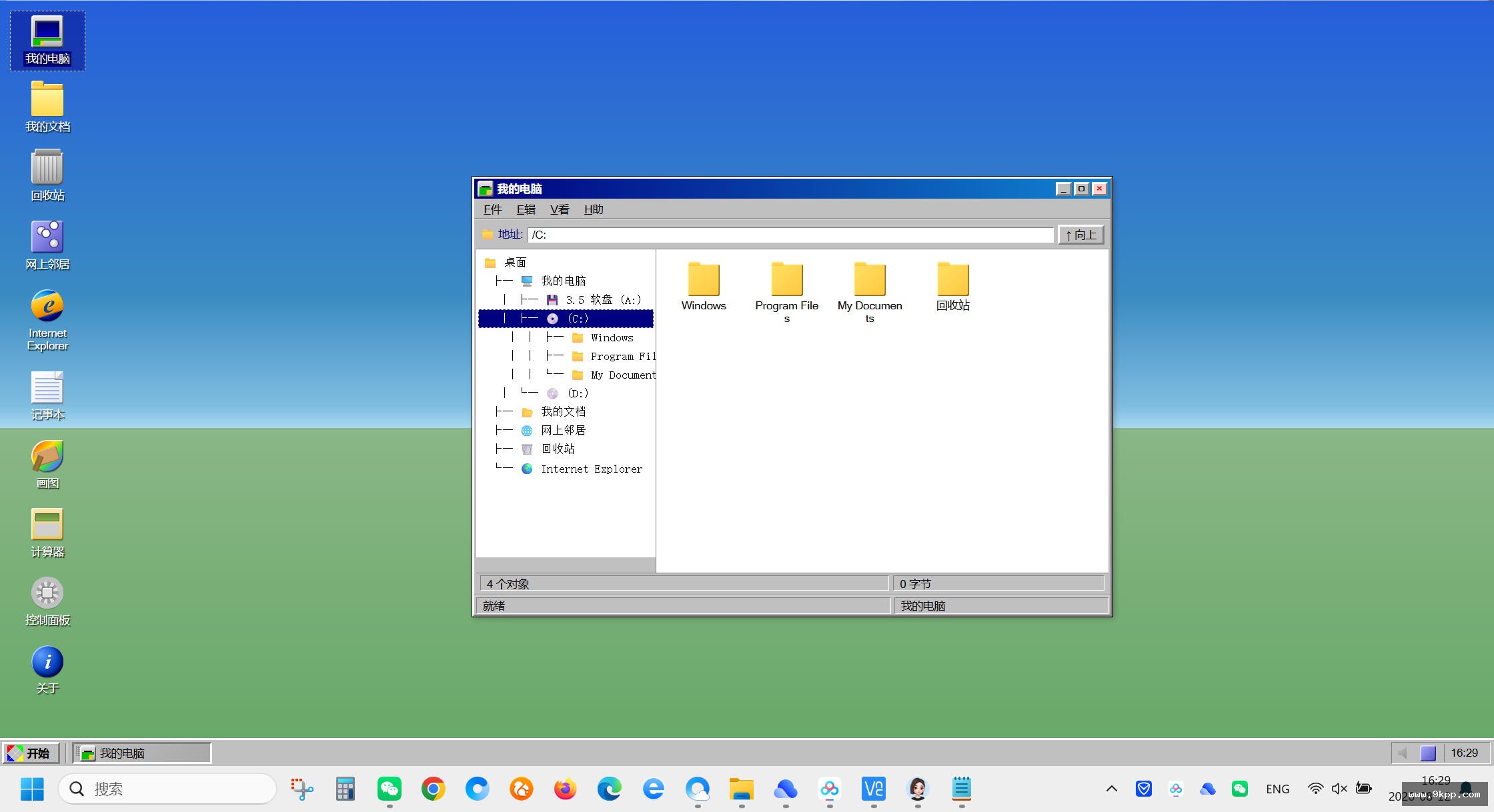This screenshot has width=1494, height=812.
Task: Show hidden system tray icons chevron
Action: (x=1111, y=789)
